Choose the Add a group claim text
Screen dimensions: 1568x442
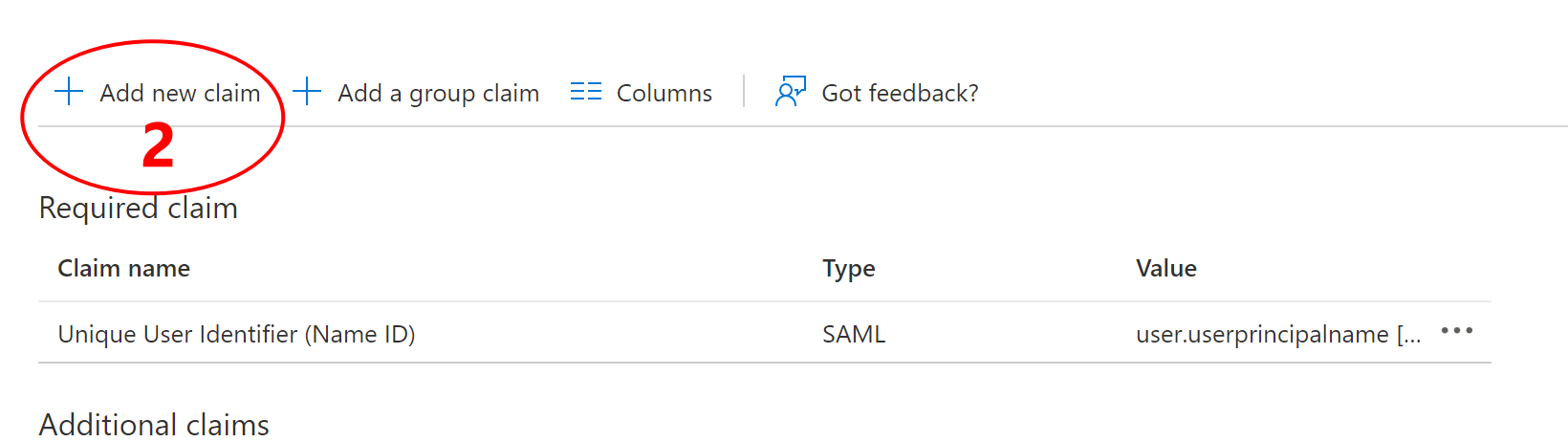coord(438,93)
